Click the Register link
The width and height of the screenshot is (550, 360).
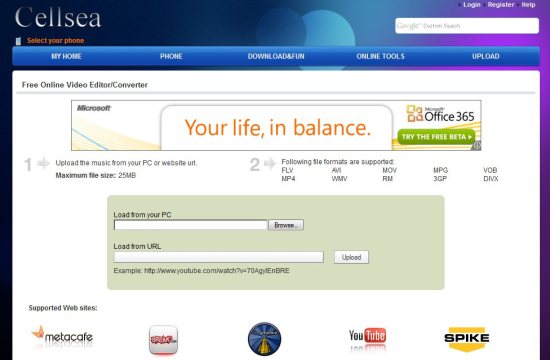coord(501,5)
